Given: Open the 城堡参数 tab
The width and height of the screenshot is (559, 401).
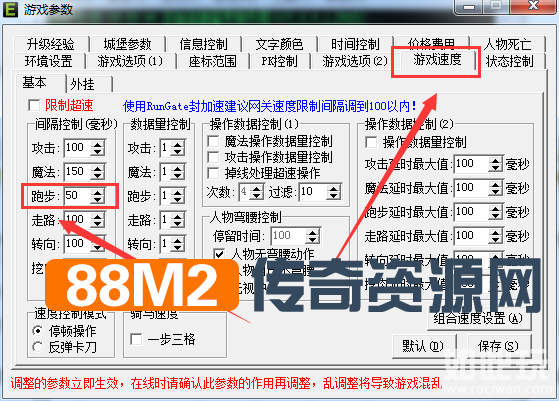Looking at the screenshot, I should tap(128, 45).
